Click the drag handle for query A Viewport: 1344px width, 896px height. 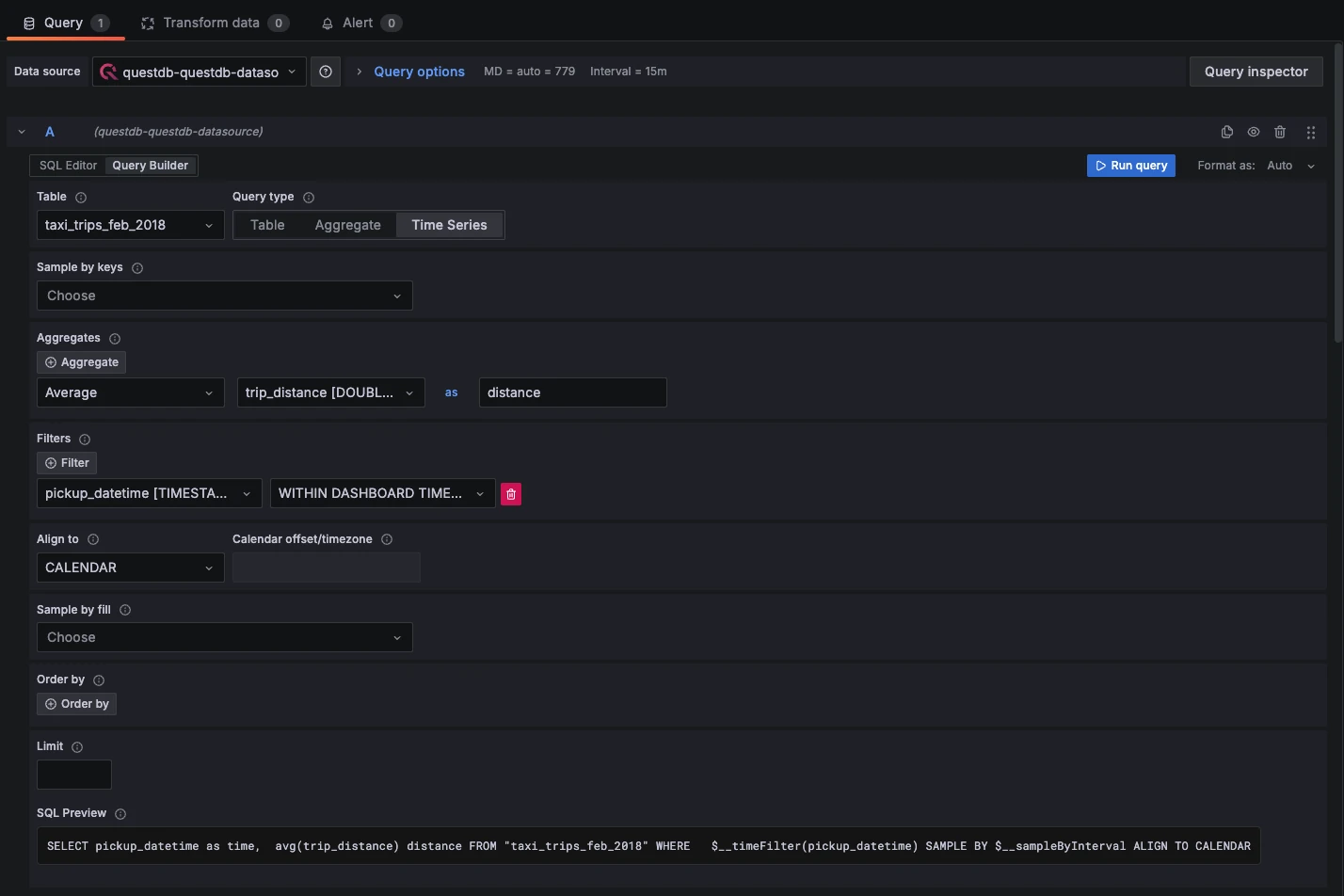tap(1311, 132)
